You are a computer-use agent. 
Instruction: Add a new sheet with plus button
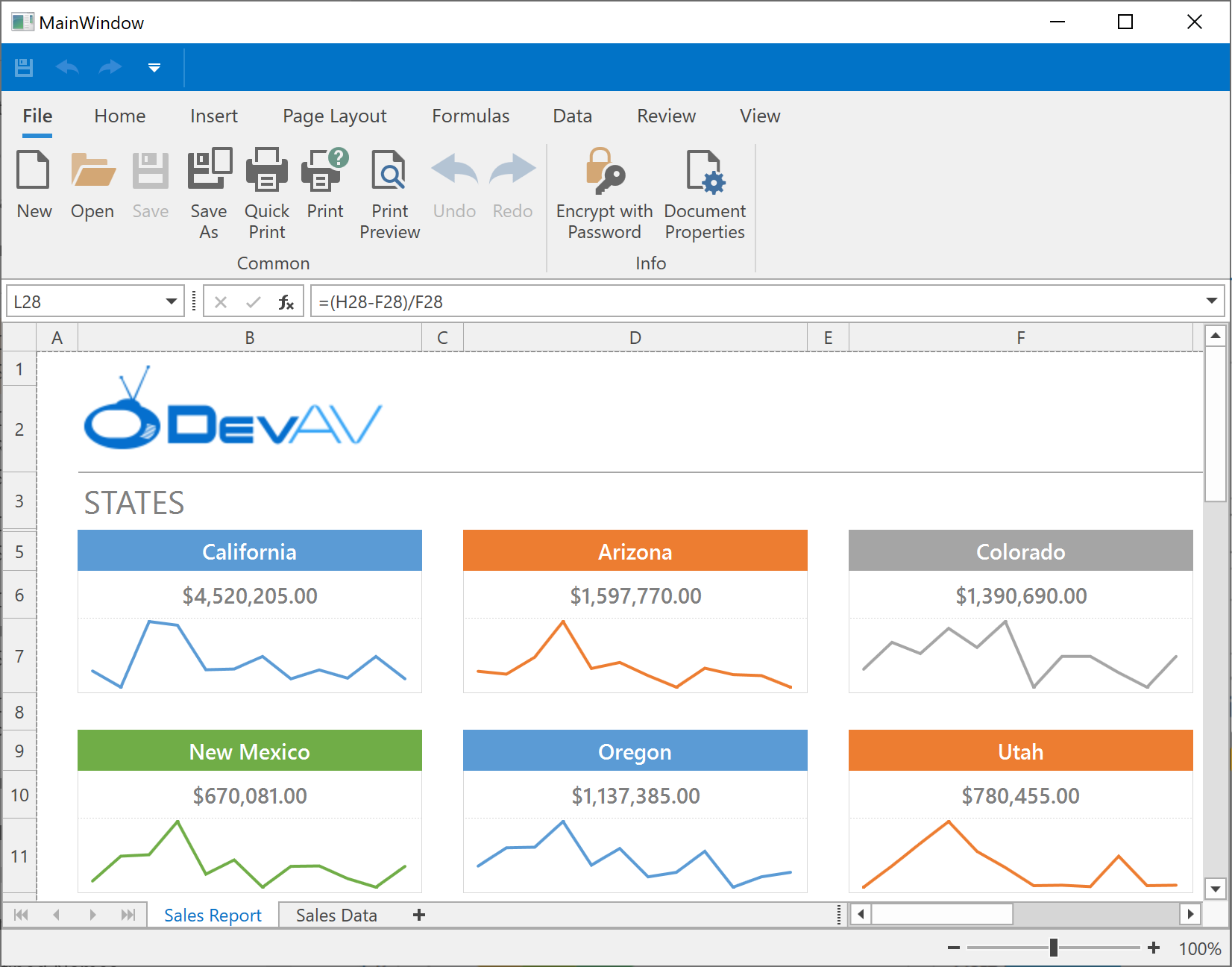419,916
